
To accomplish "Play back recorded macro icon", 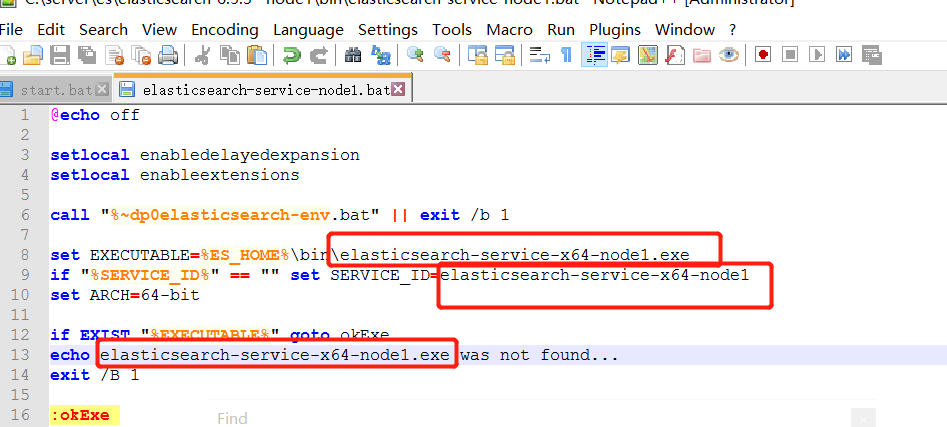I will point(817,56).
